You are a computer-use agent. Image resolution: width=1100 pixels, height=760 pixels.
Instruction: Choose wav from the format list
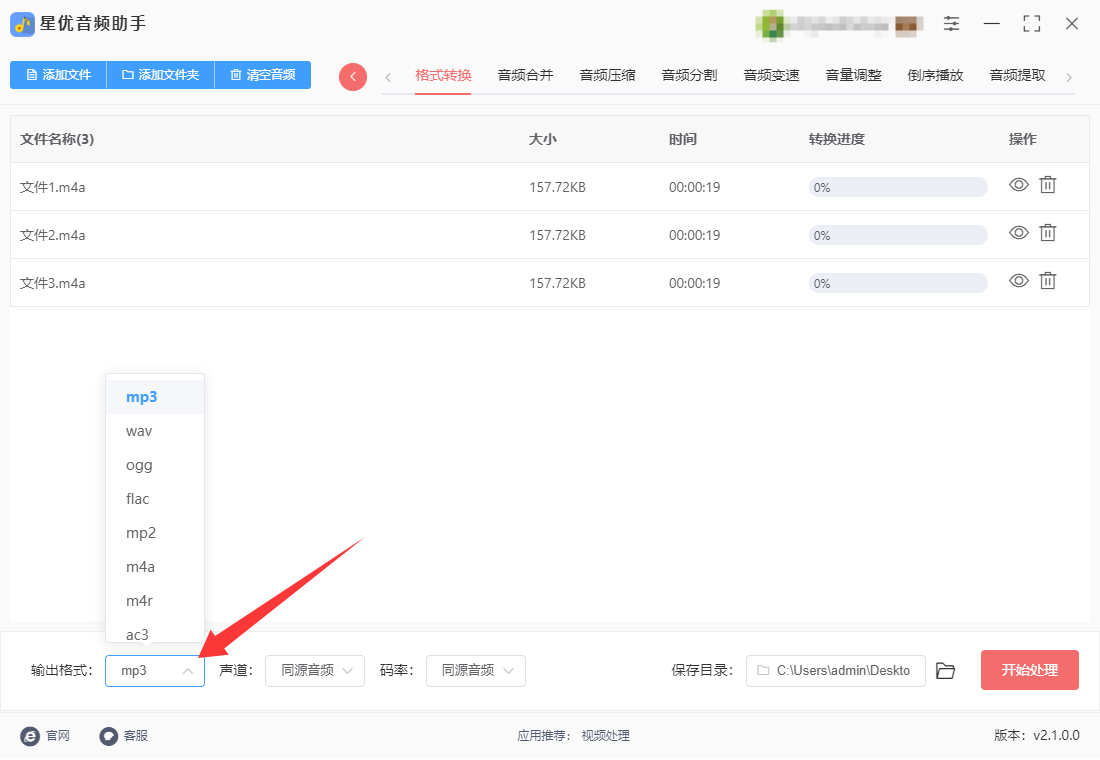click(x=155, y=431)
